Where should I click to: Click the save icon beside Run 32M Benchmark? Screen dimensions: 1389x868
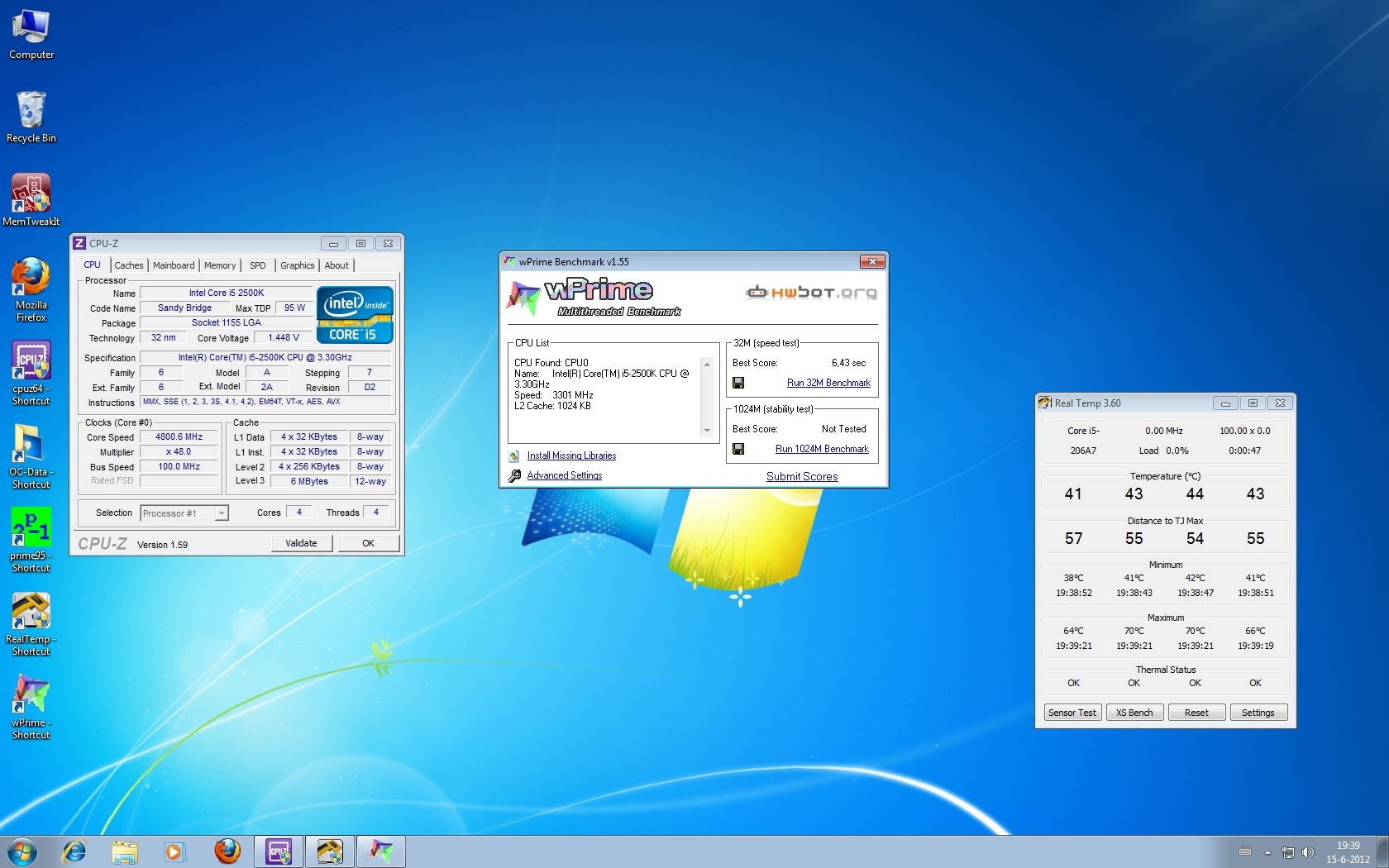[x=738, y=383]
